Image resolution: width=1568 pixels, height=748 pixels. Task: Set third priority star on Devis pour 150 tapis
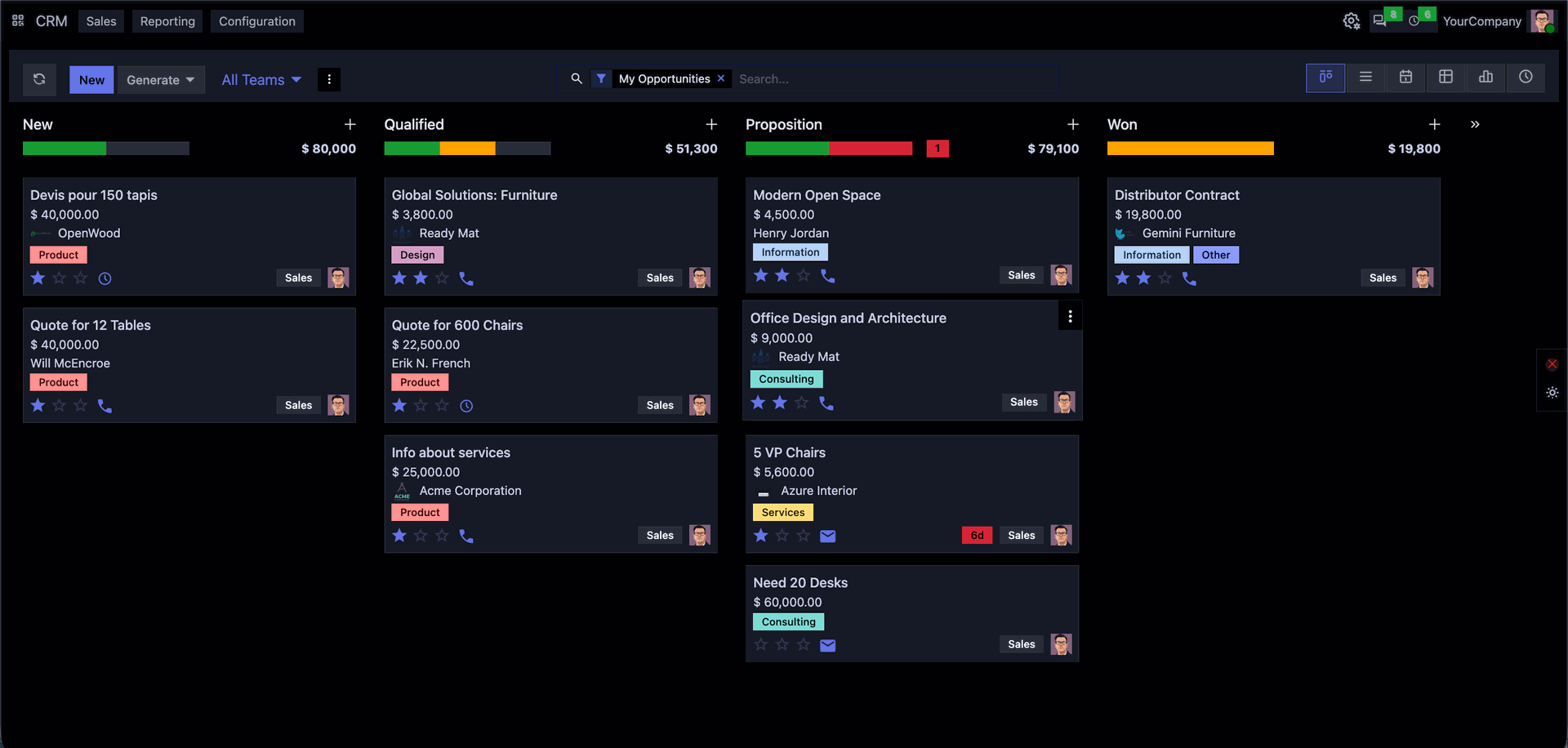tap(80, 278)
